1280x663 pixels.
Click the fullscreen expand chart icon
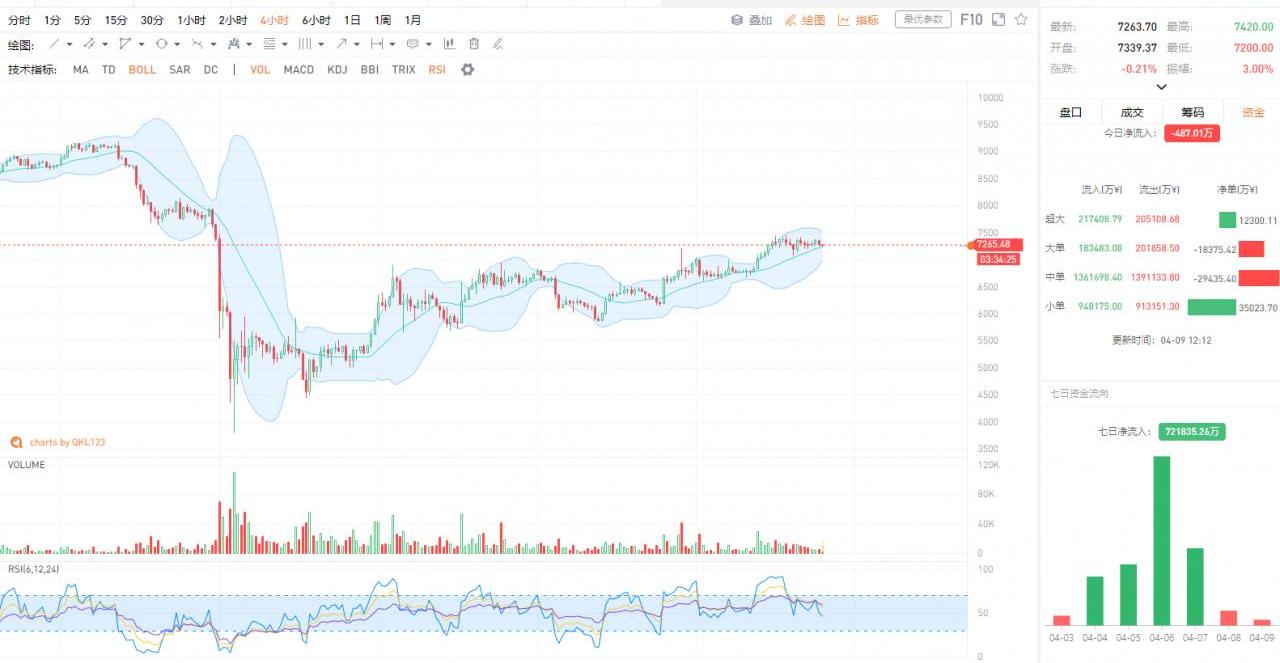998,20
